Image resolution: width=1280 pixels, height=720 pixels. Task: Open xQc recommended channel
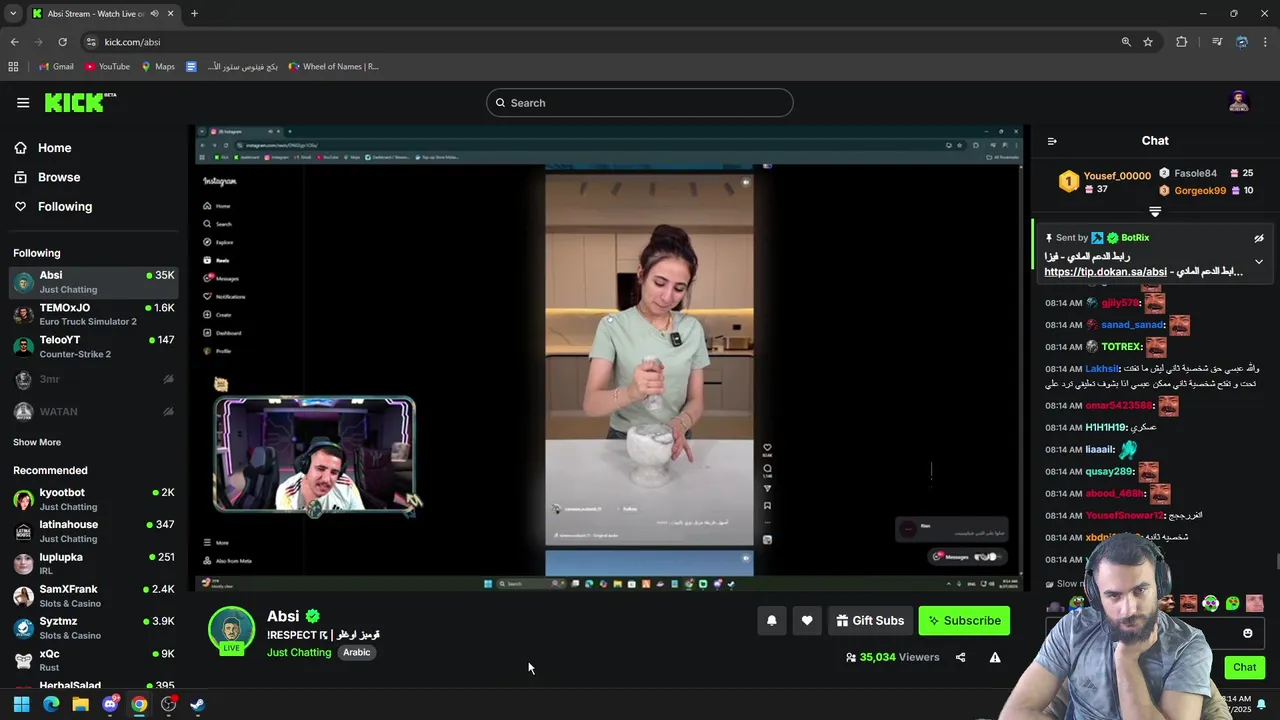click(93, 660)
